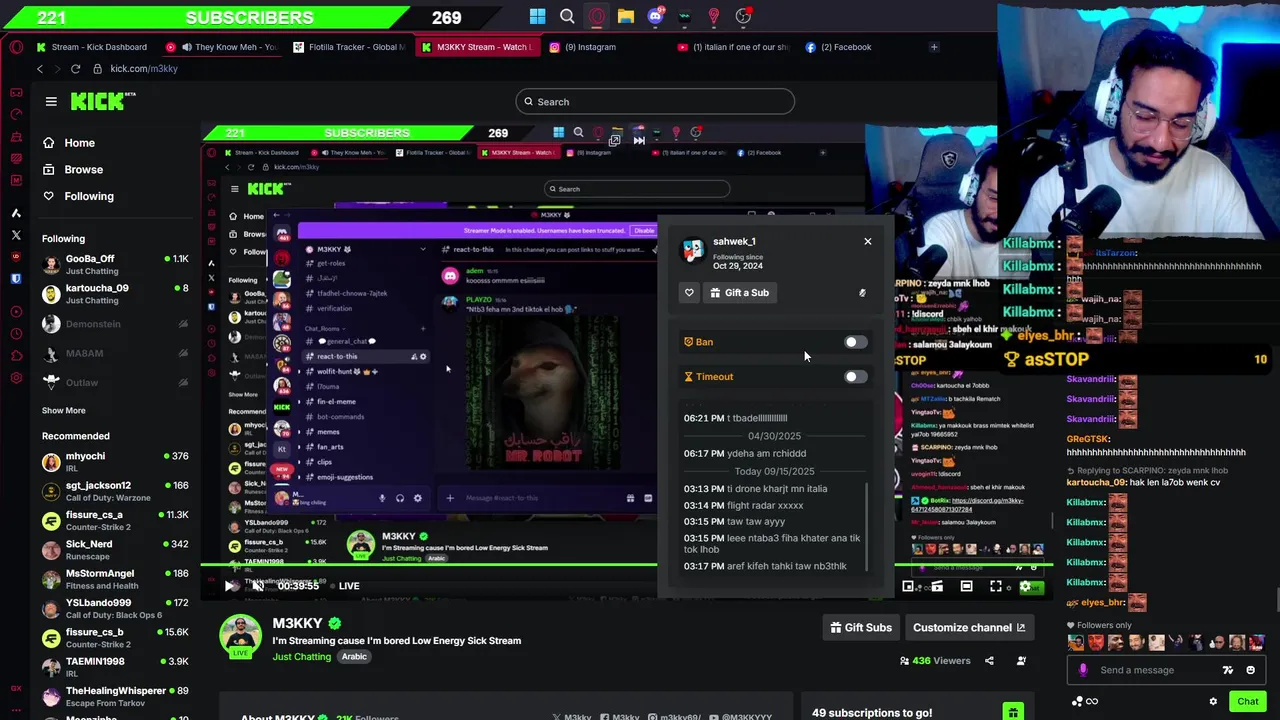Open Opera sidebar settings gear
This screenshot has width=1280, height=720.
point(16,377)
